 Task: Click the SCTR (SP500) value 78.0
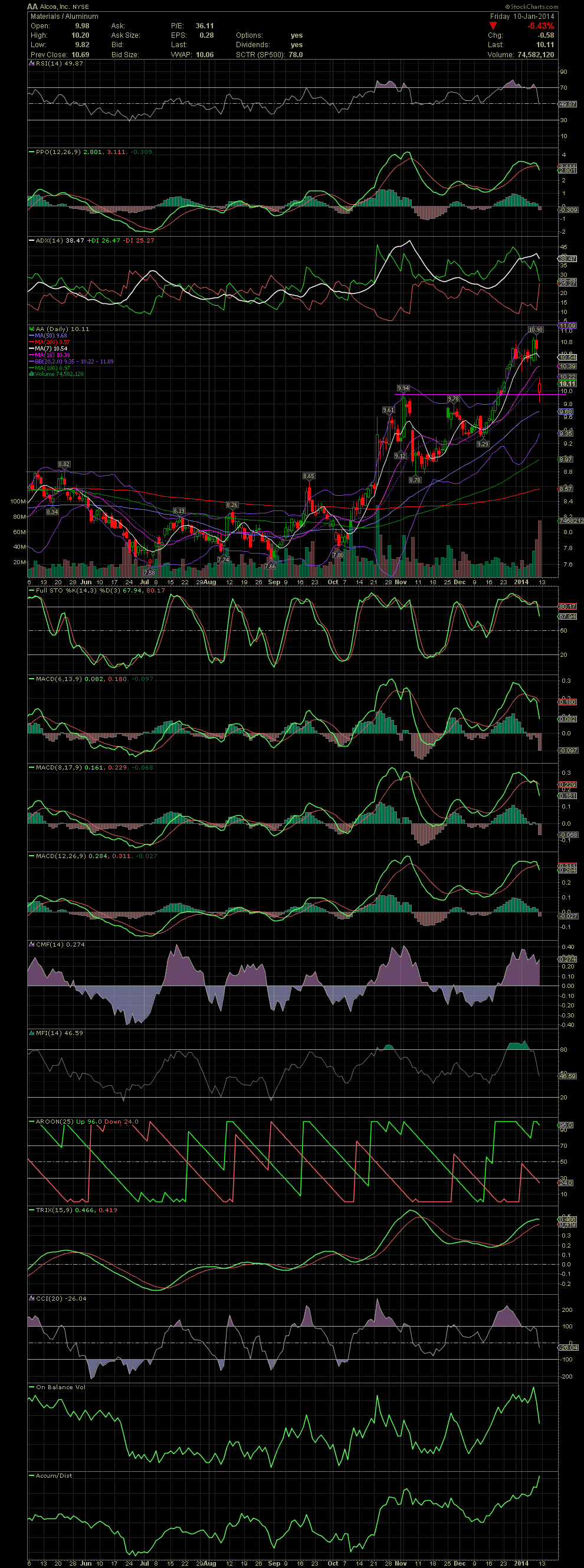[x=296, y=55]
